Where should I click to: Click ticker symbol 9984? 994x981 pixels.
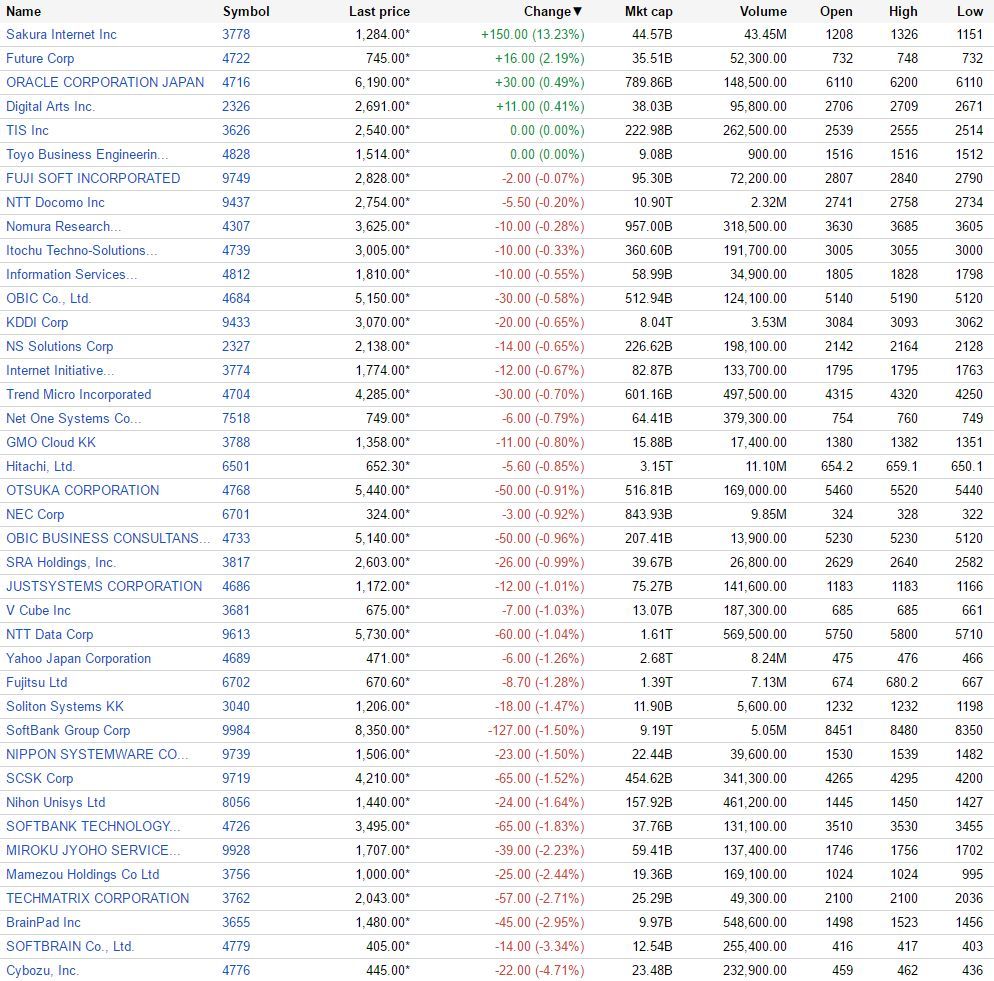[236, 731]
